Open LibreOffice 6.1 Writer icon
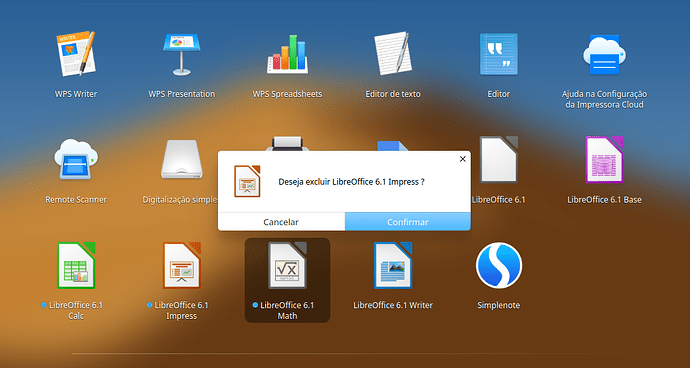 point(393,265)
